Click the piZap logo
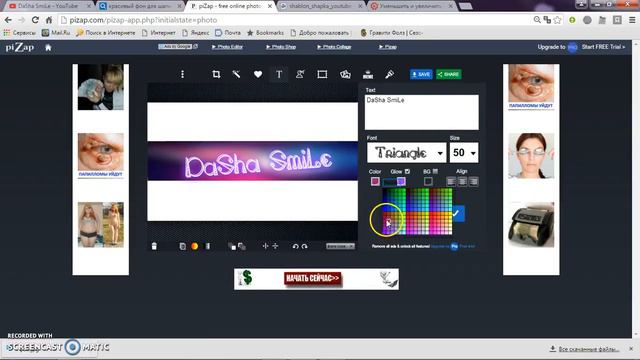Image resolution: width=640 pixels, height=360 pixels. [20, 47]
